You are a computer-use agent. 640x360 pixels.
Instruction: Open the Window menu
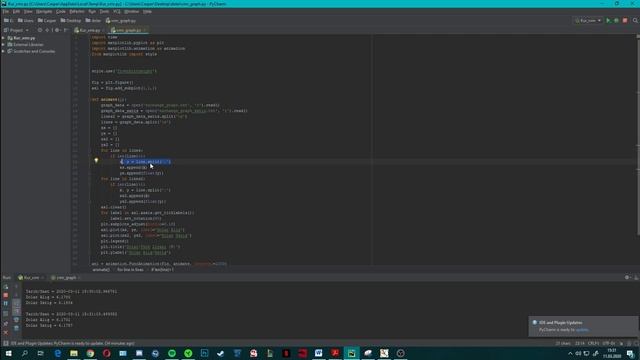131,11
